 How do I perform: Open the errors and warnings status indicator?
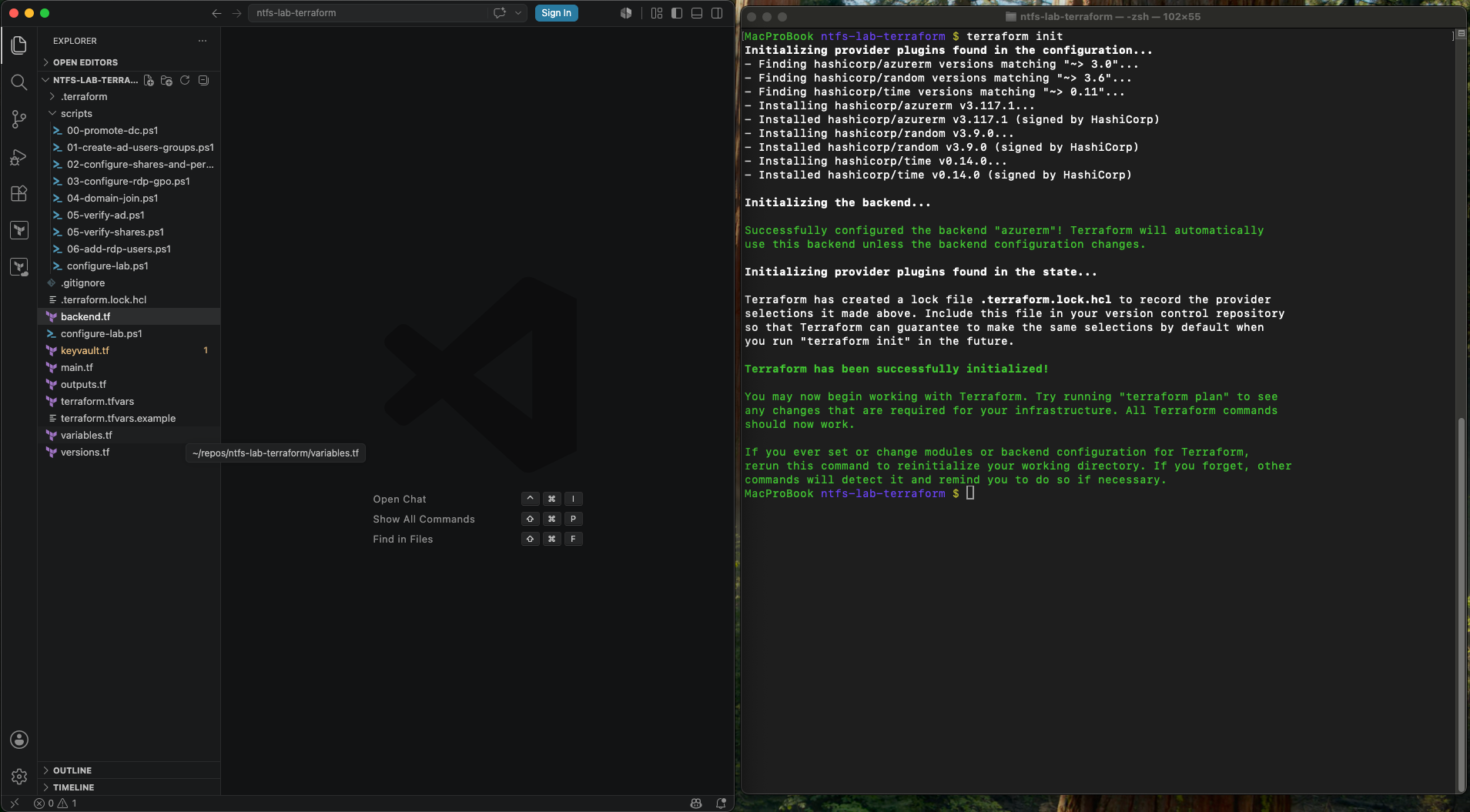(55, 803)
